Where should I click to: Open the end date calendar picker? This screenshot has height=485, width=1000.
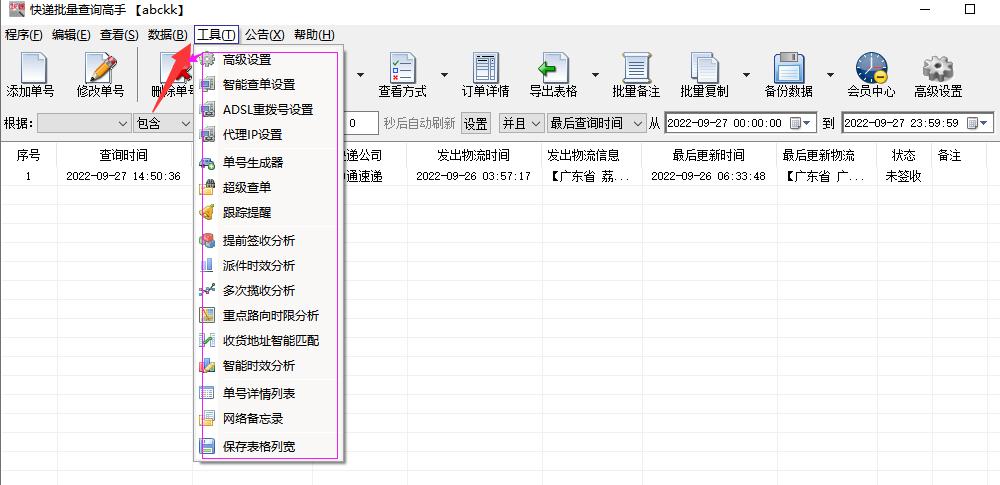pos(978,123)
